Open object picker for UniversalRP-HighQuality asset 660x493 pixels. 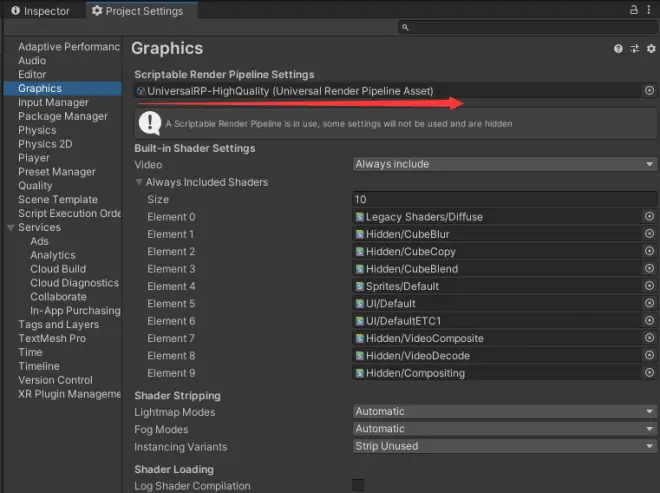(x=649, y=91)
